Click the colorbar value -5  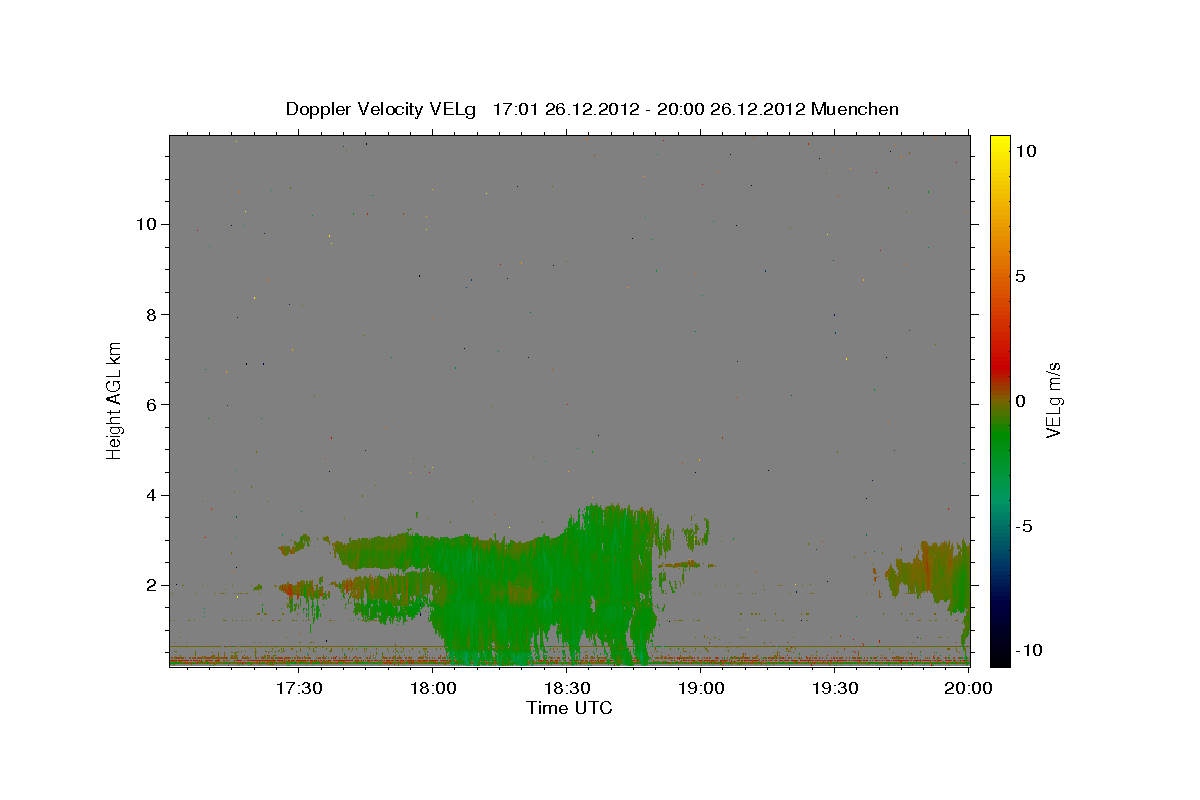click(1024, 526)
